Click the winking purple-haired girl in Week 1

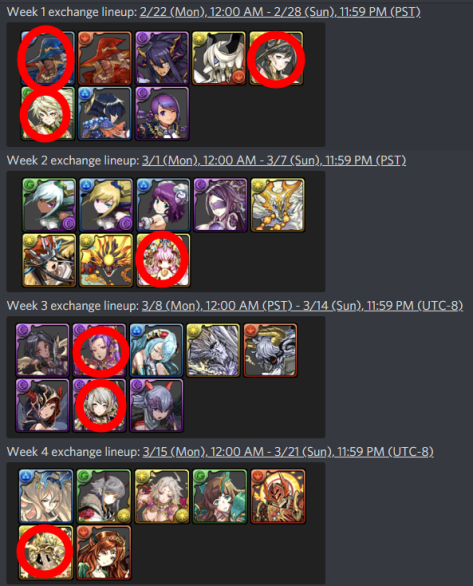[x=162, y=114]
